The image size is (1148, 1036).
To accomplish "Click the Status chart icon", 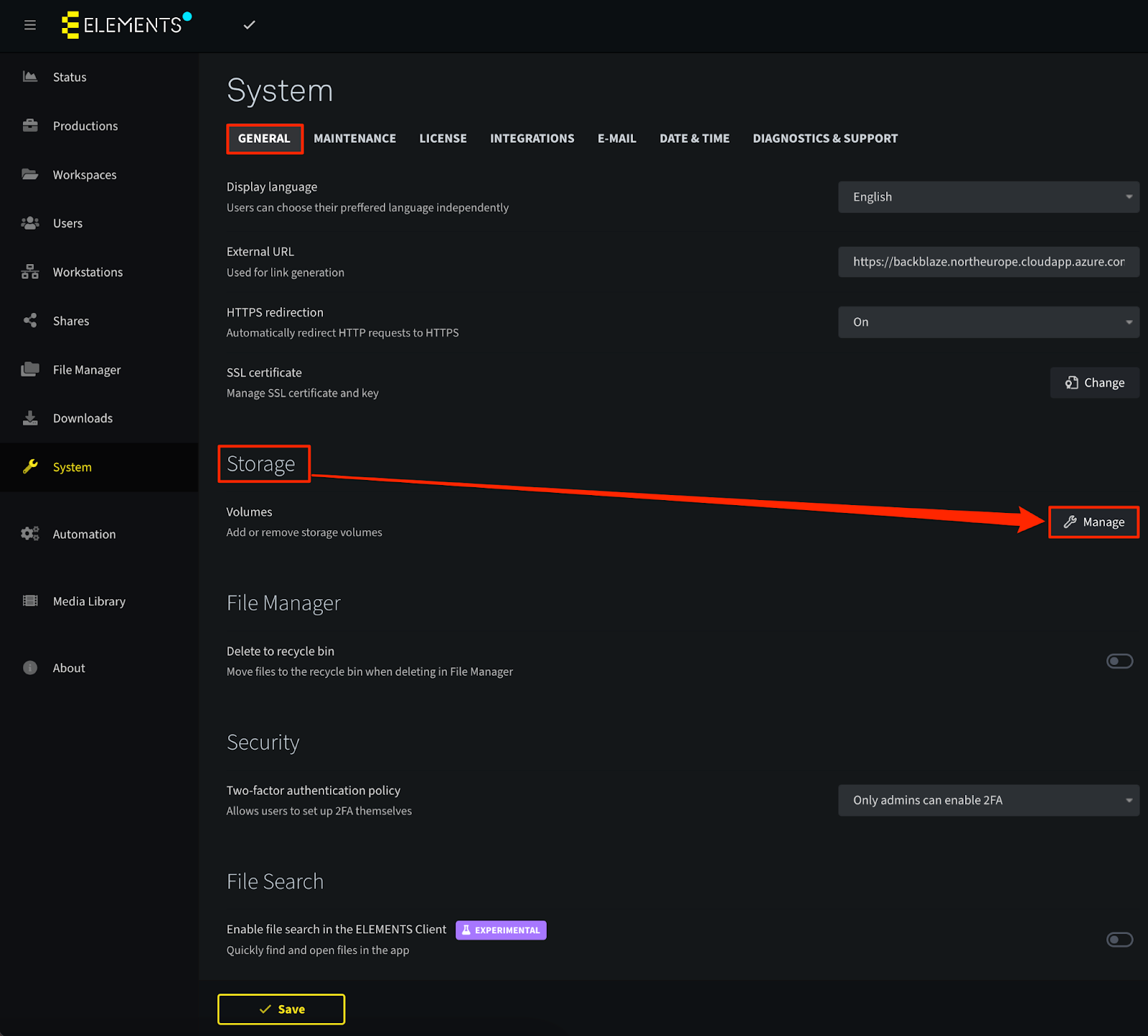I will tap(30, 77).
